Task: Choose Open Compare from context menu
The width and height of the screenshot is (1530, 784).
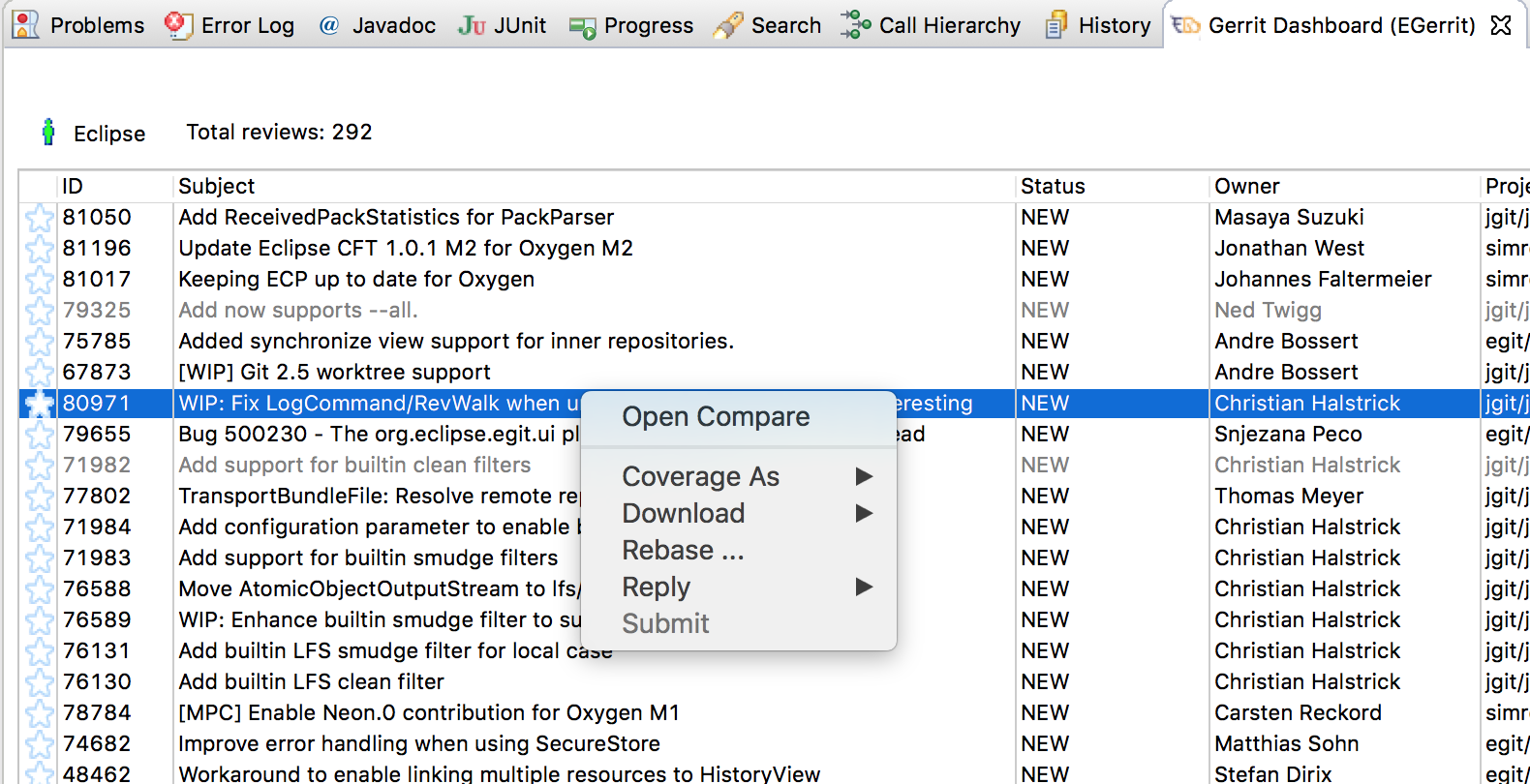Action: (716, 417)
